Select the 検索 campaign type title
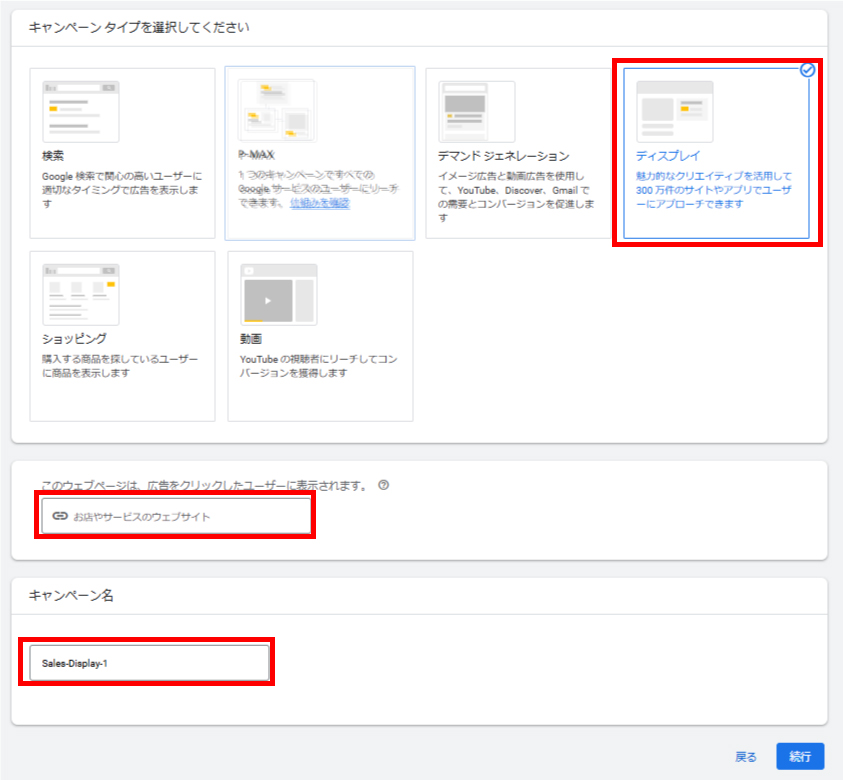The image size is (843, 780). coord(55,157)
